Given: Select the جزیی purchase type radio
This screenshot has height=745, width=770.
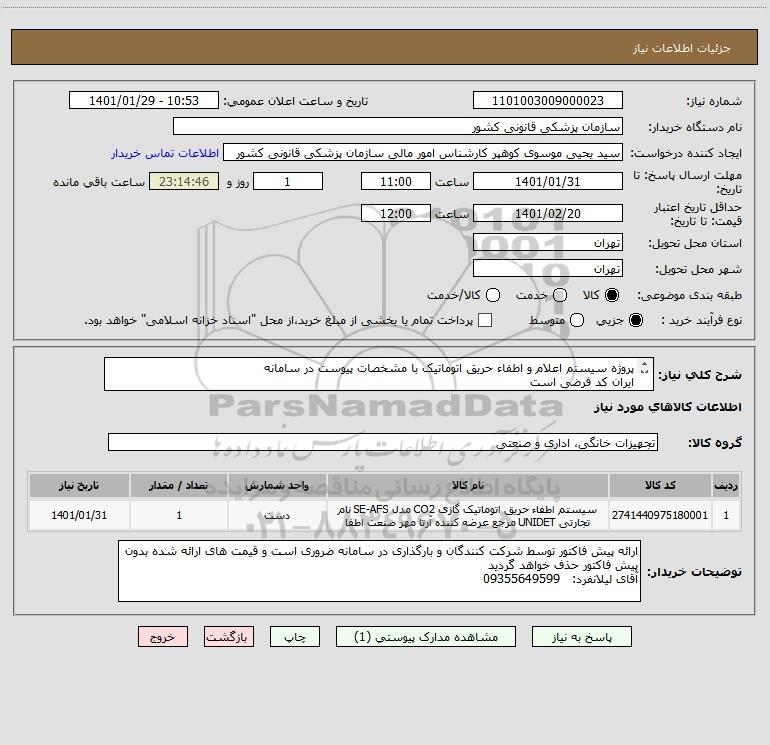Looking at the screenshot, I should tap(636, 320).
